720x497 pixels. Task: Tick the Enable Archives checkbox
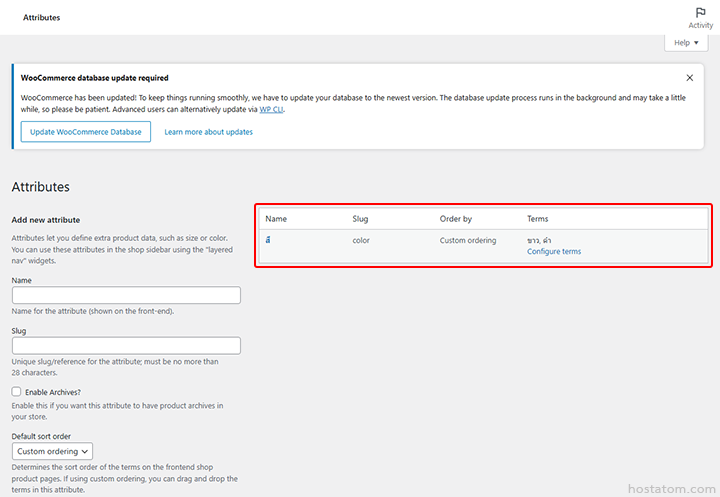[x=17, y=391]
